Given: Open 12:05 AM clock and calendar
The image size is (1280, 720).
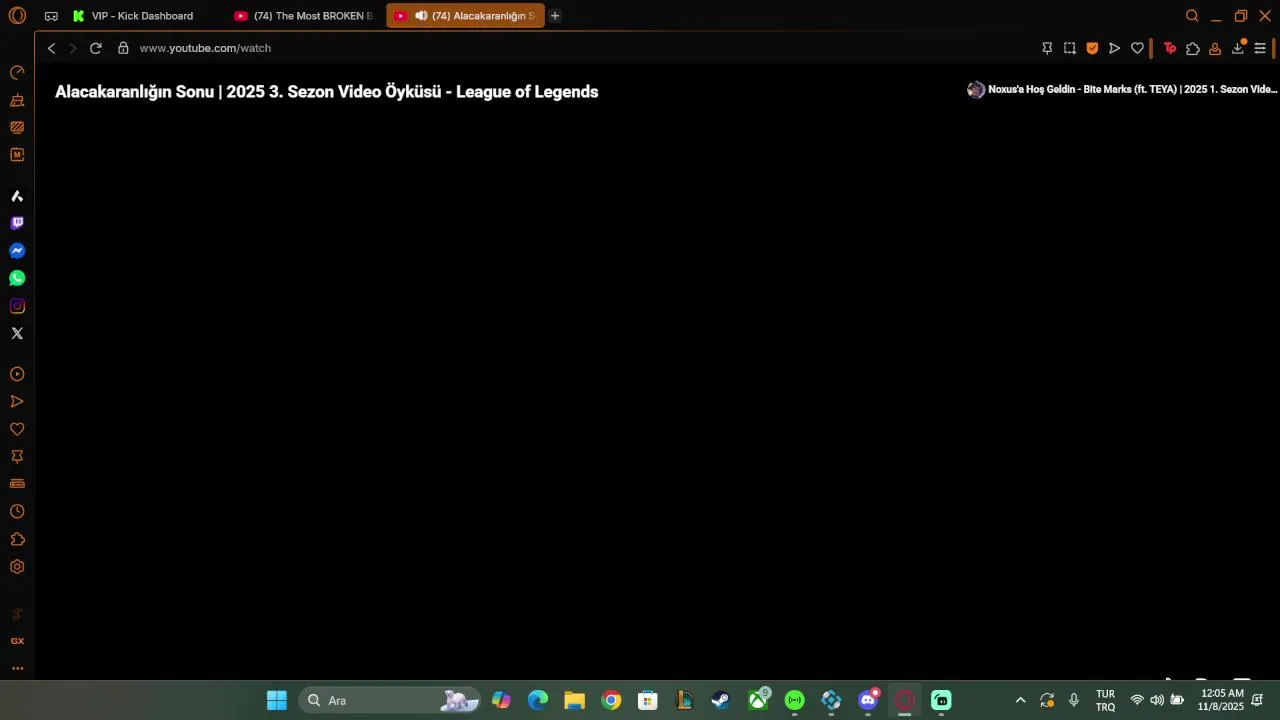Looking at the screenshot, I should click(x=1221, y=700).
